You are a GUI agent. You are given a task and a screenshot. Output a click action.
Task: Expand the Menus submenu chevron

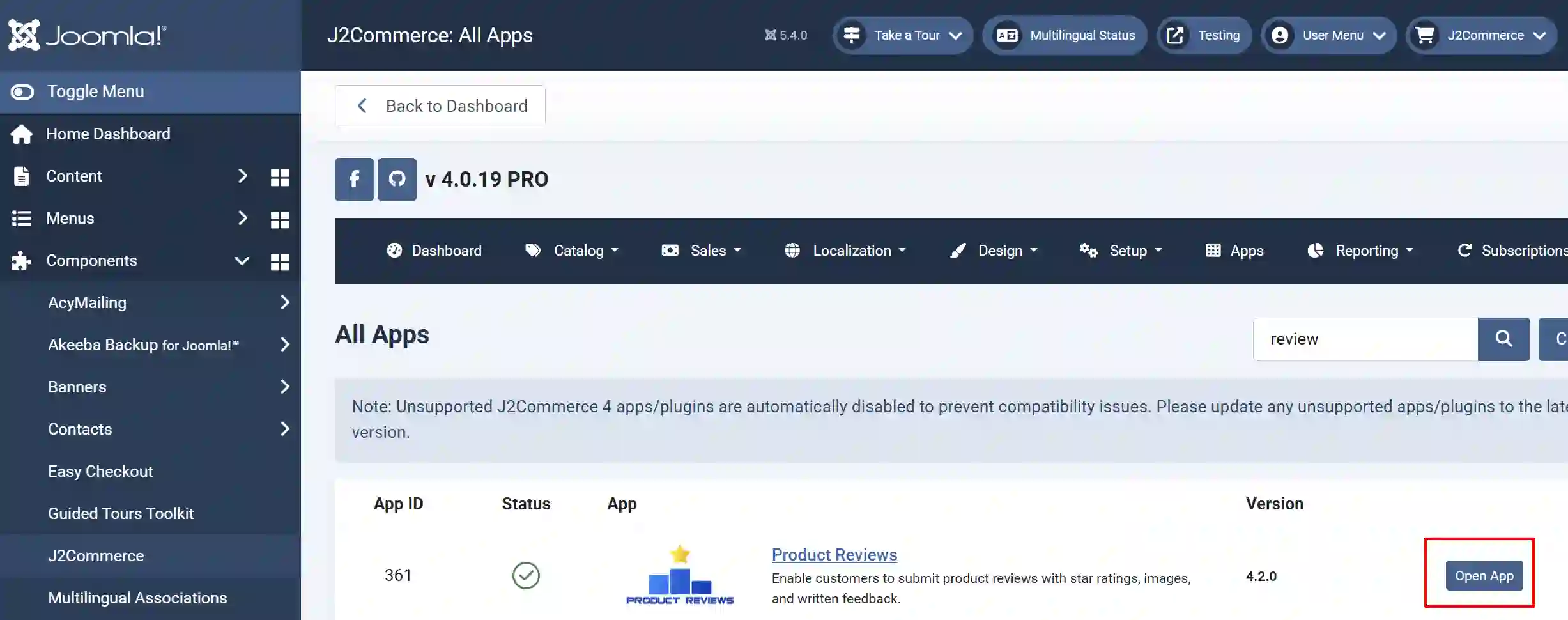[242, 218]
